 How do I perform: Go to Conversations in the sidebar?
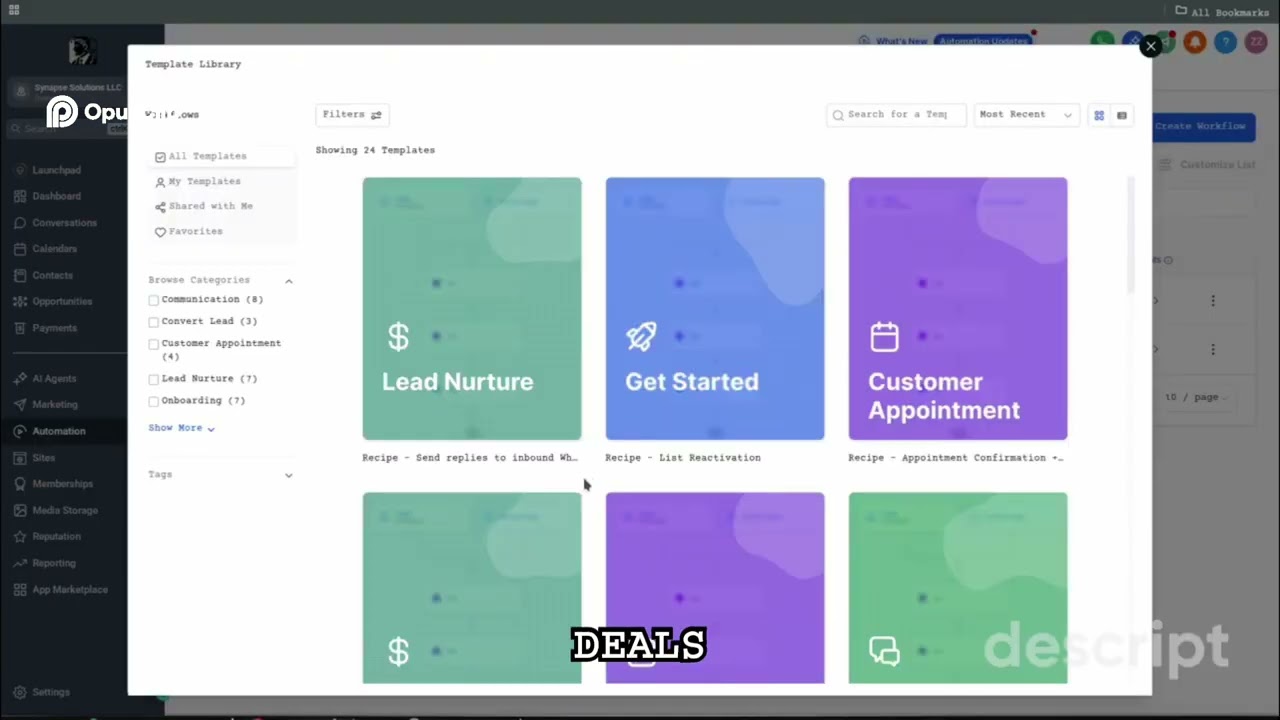(64, 223)
